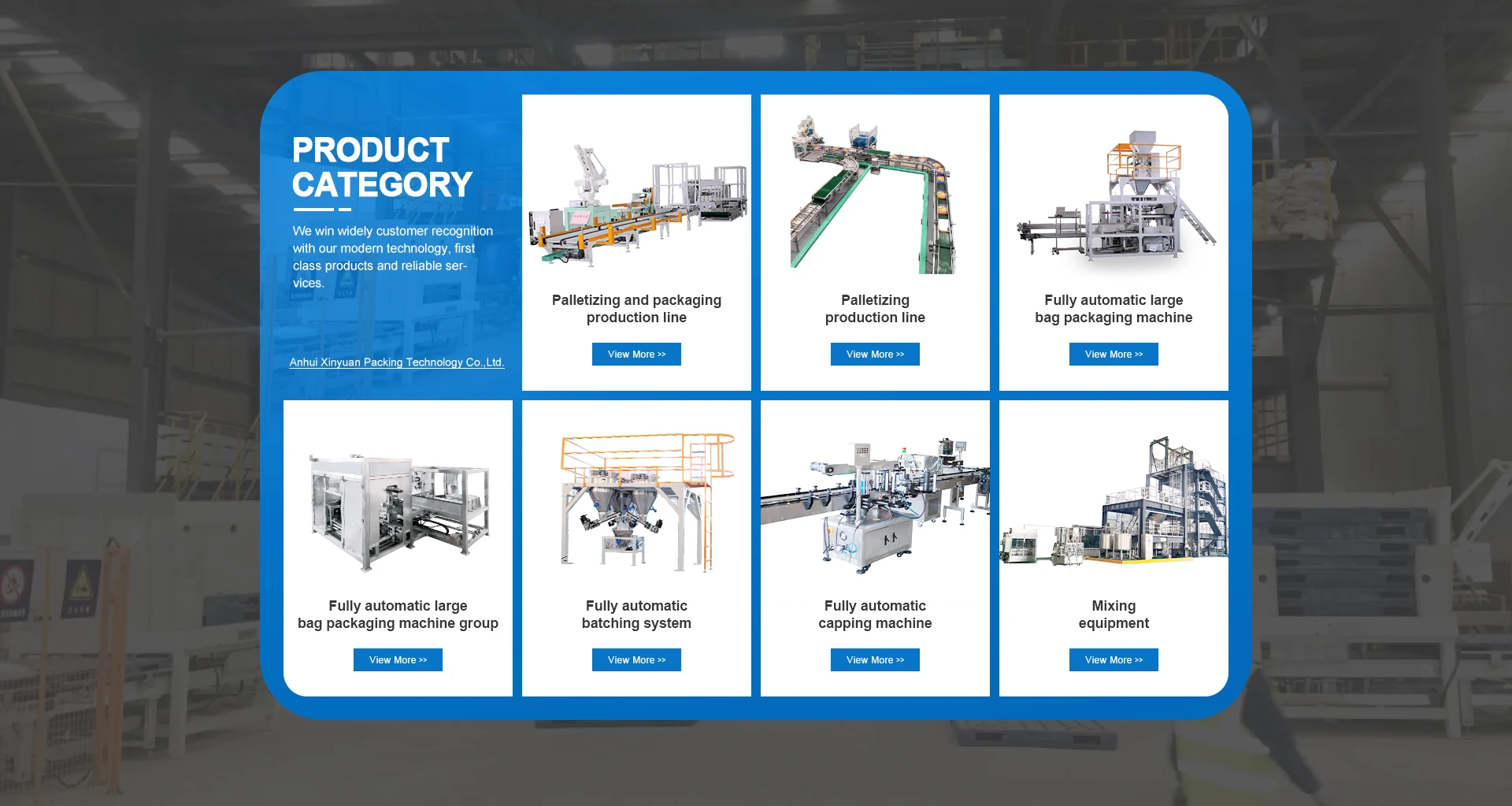
Task: Select the 'Fully automatic batching system' title
Action: (x=636, y=615)
